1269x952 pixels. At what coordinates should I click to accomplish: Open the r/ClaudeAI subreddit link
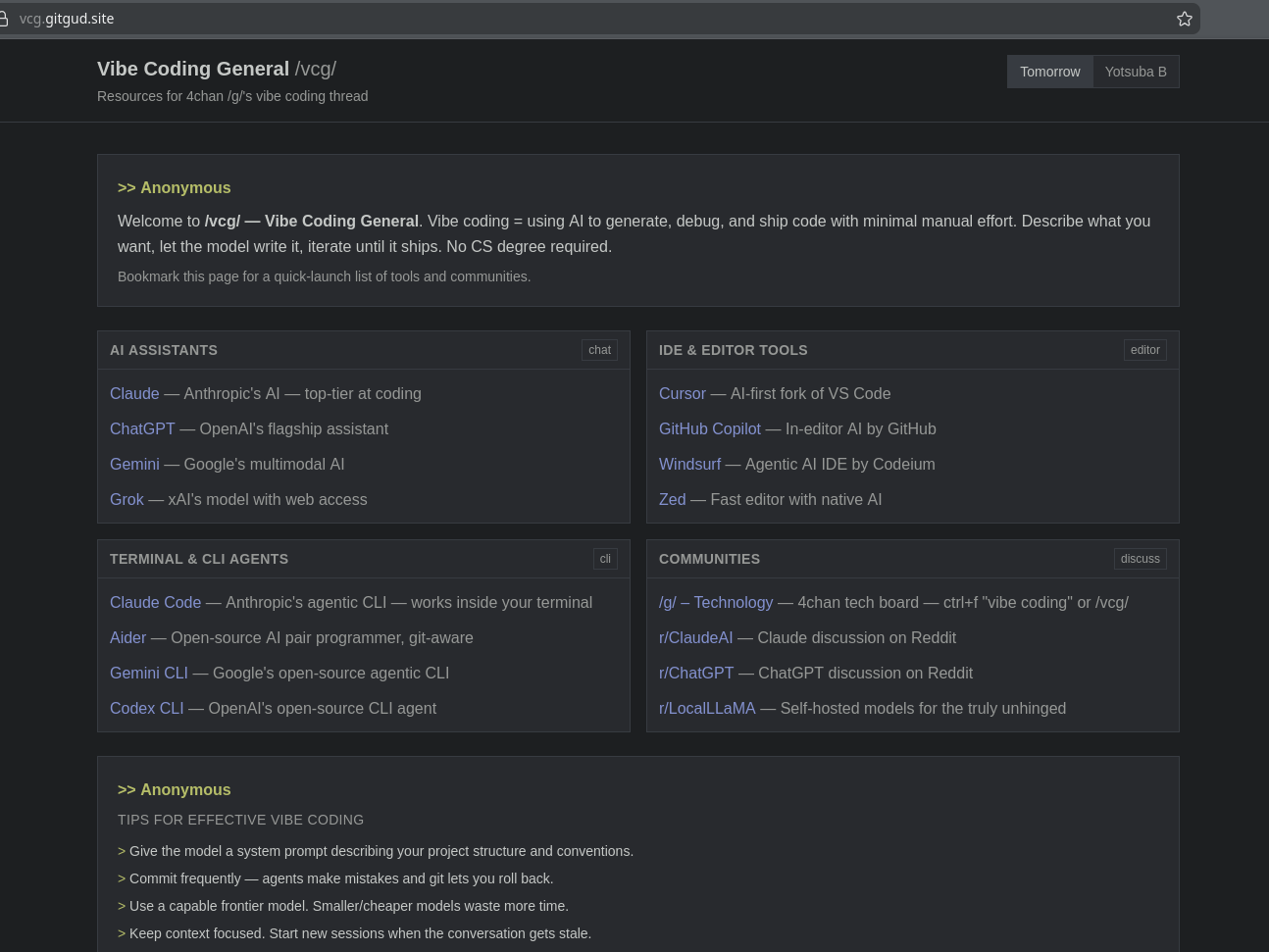pos(696,637)
